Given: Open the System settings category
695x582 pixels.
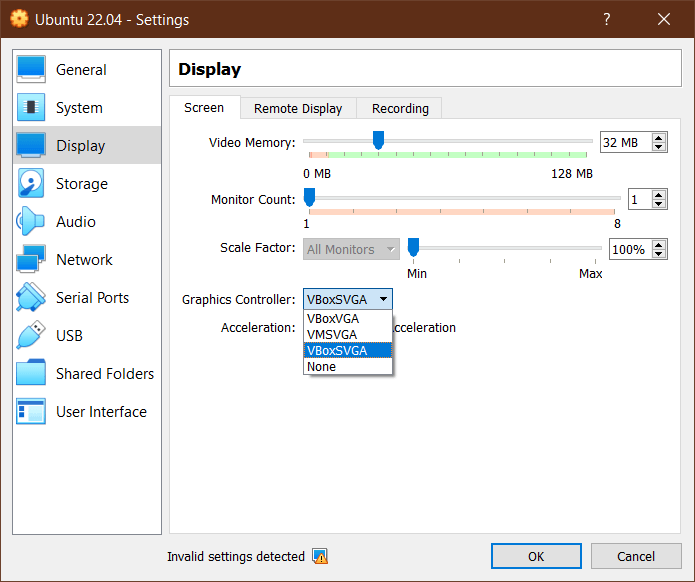Looking at the screenshot, I should pyautogui.click(x=87, y=107).
